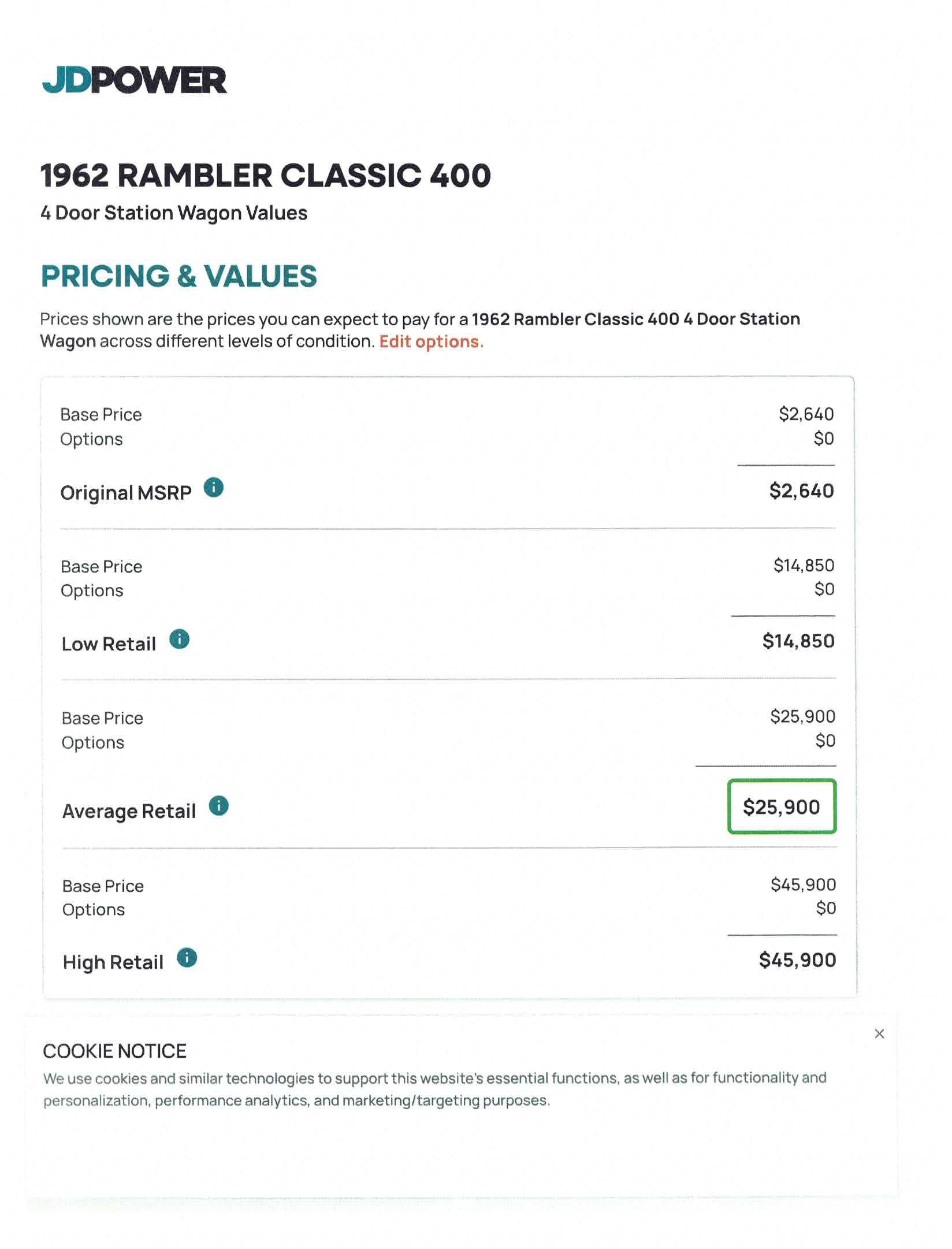
Task: Click the Original MSRP label
Action: point(126,493)
